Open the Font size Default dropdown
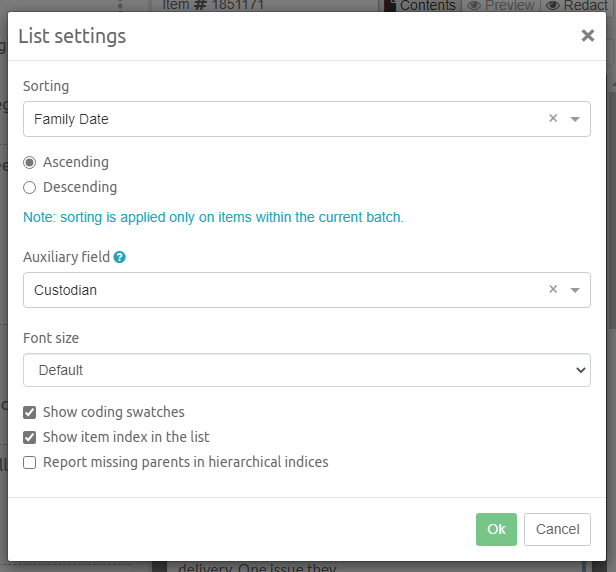Image resolution: width=616 pixels, height=572 pixels. [x=306, y=370]
